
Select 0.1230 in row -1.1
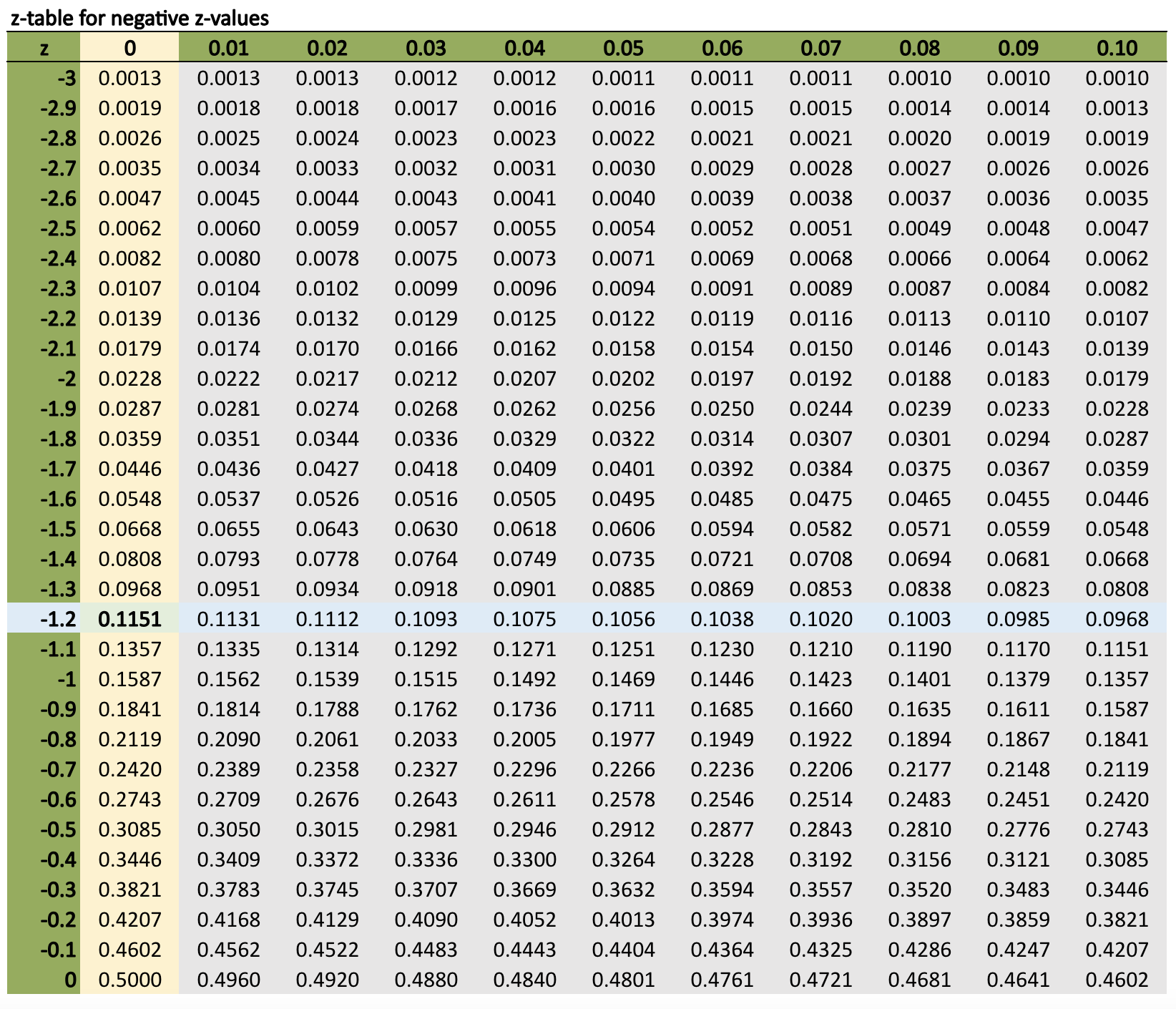coord(722,649)
